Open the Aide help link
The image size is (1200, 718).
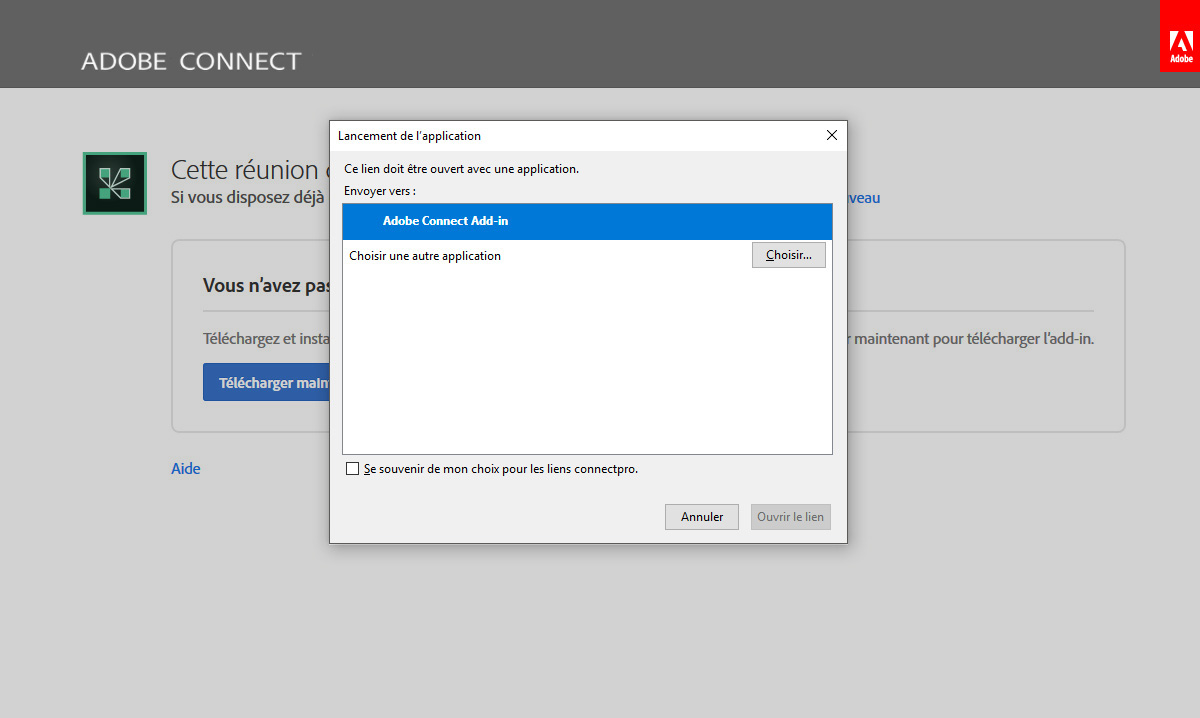coord(185,468)
